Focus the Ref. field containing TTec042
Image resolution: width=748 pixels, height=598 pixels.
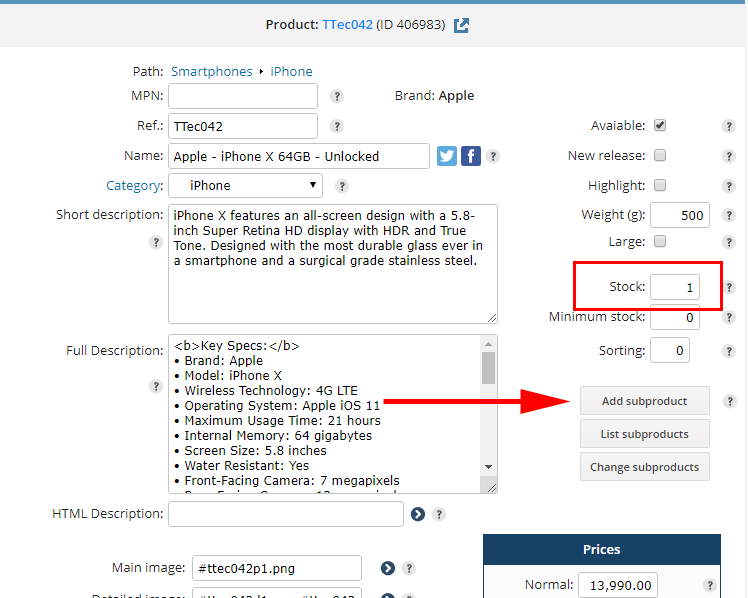pos(243,126)
